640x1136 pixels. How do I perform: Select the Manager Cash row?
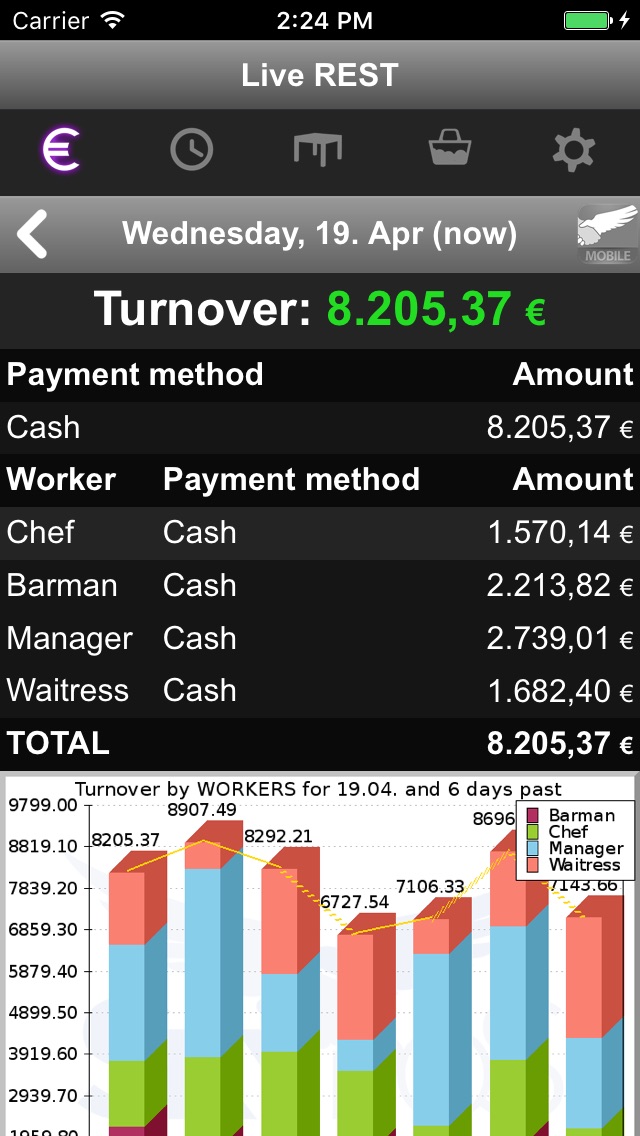coord(320,638)
